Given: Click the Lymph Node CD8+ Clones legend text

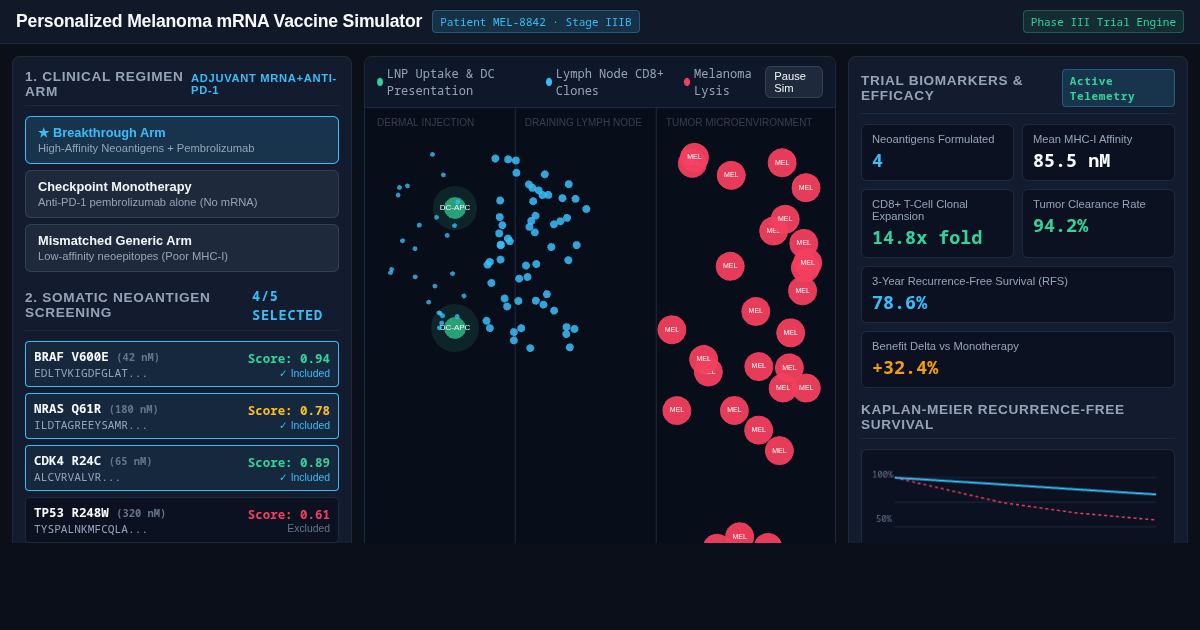Looking at the screenshot, I should pos(610,82).
